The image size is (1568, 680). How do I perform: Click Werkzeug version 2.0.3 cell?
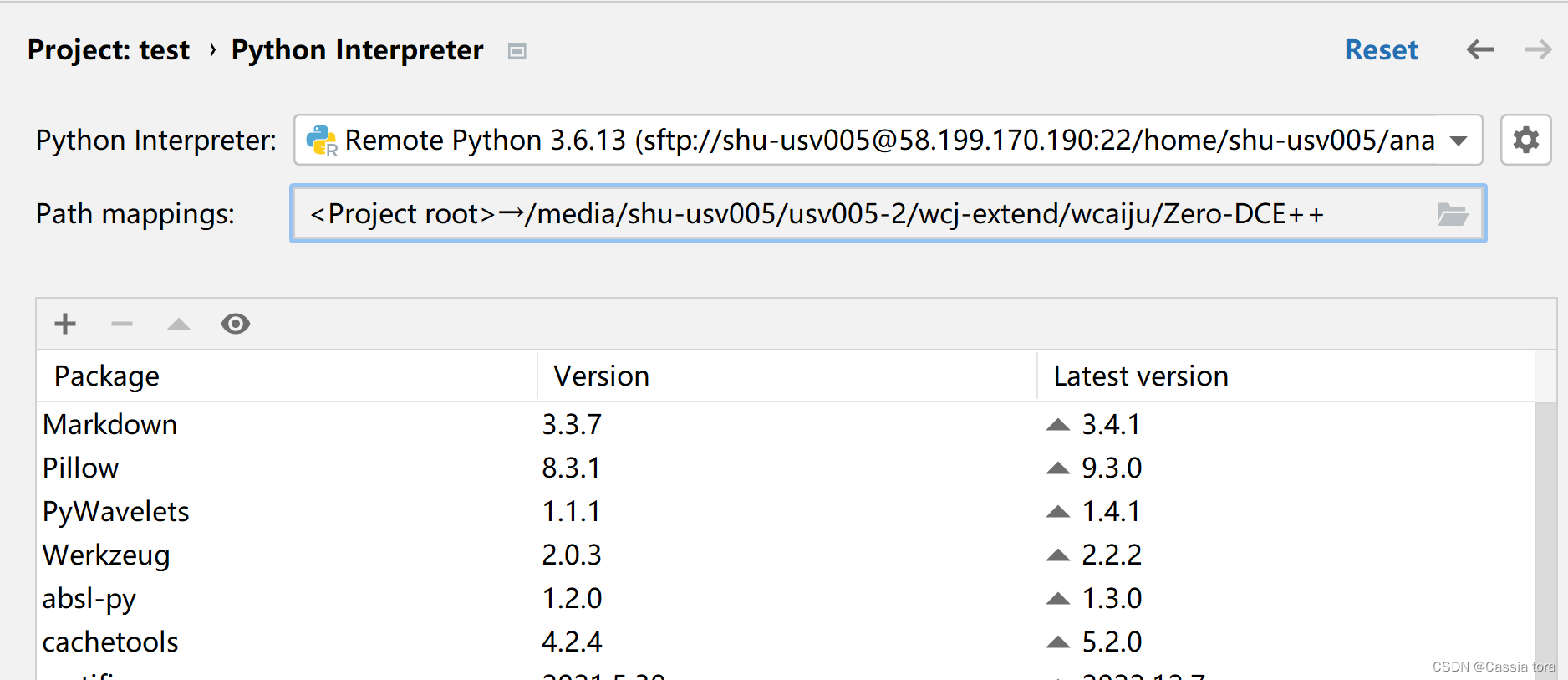pyautogui.click(x=572, y=555)
